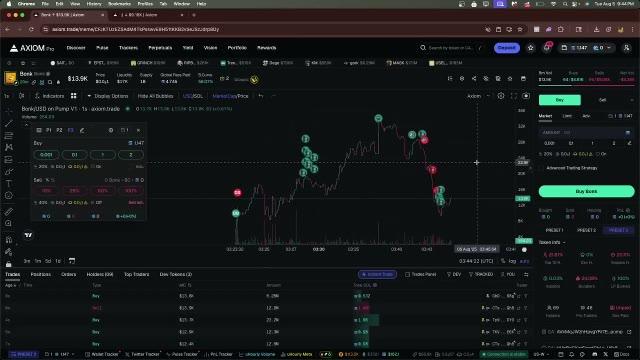The width and height of the screenshot is (640, 360).
Task: Click the TradingView logo on chart
Action: coord(28,235)
